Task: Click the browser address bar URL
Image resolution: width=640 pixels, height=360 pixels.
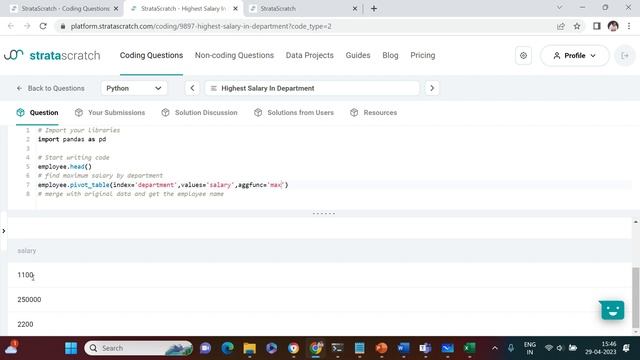Action: tap(201, 26)
